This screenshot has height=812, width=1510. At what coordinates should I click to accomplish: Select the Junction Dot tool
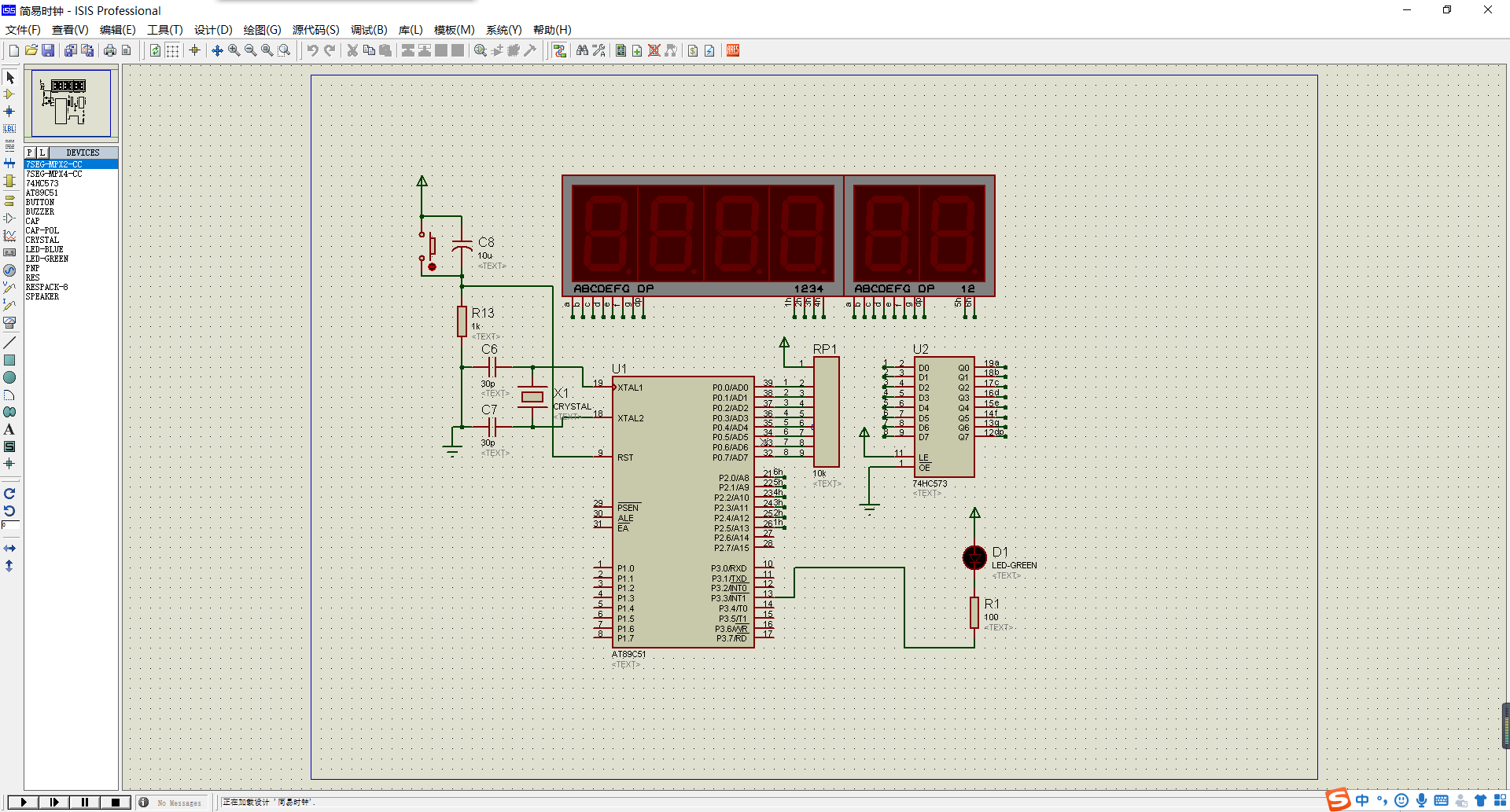[9, 112]
